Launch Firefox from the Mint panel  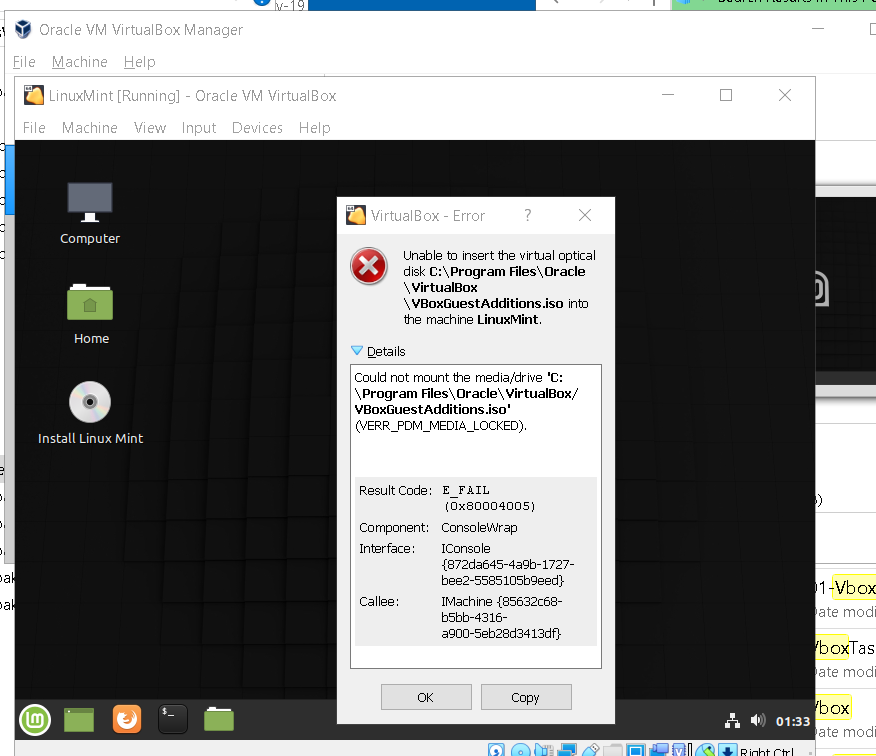pos(127,719)
